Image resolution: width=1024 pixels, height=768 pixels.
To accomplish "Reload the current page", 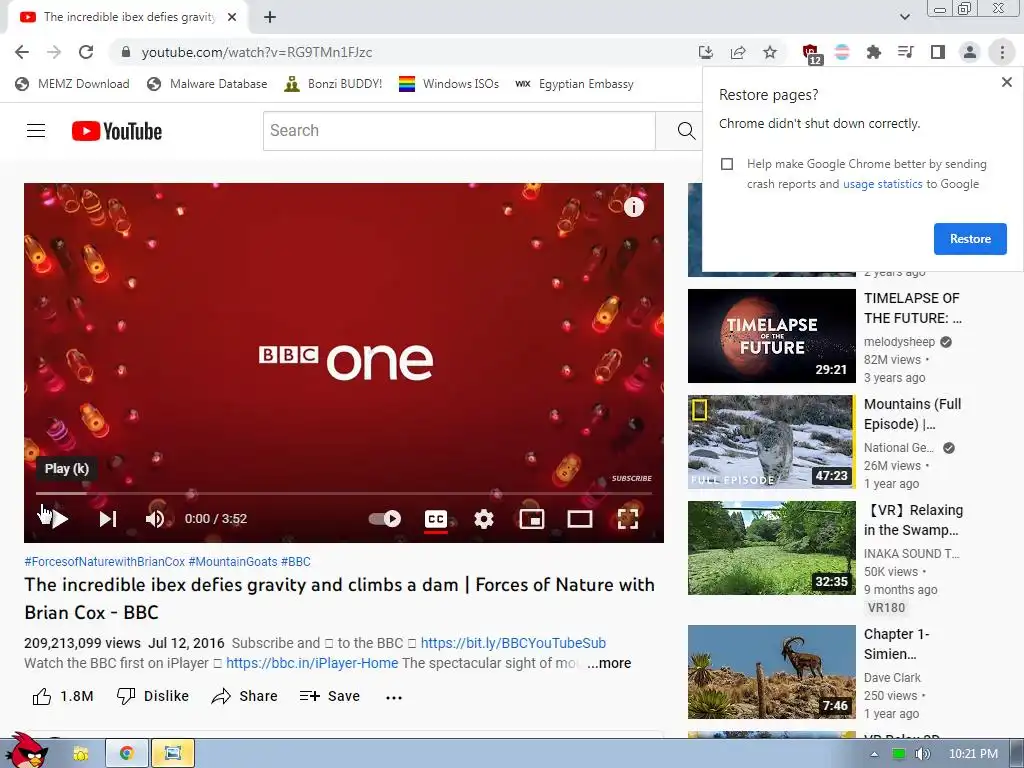I will 86,52.
